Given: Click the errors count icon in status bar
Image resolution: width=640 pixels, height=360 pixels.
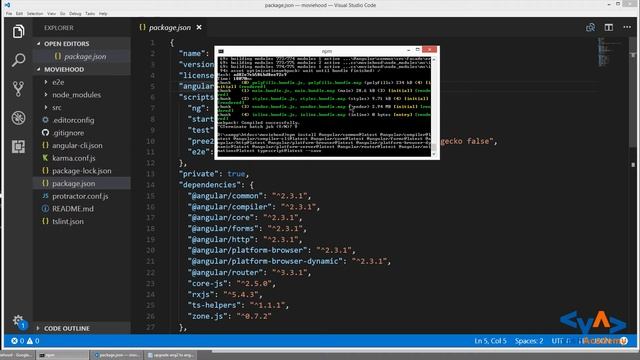Looking at the screenshot, I should (x=15, y=341).
